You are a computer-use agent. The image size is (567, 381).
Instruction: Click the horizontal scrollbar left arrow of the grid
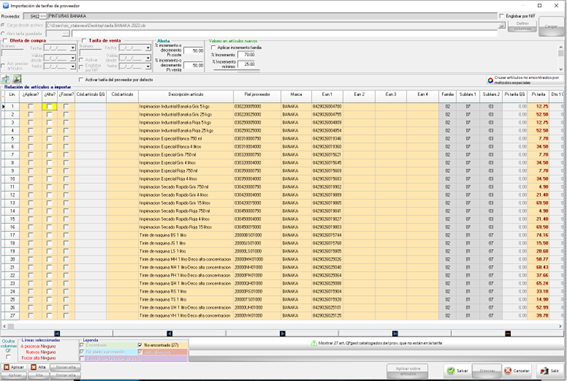point(4,326)
